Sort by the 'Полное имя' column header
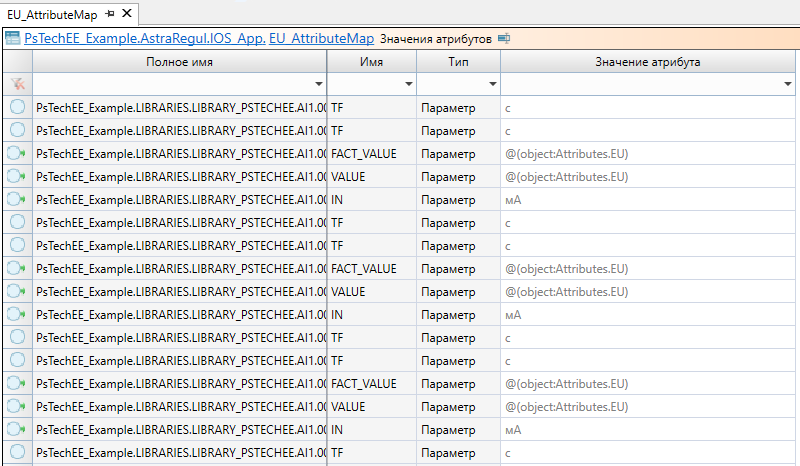 coord(179,62)
